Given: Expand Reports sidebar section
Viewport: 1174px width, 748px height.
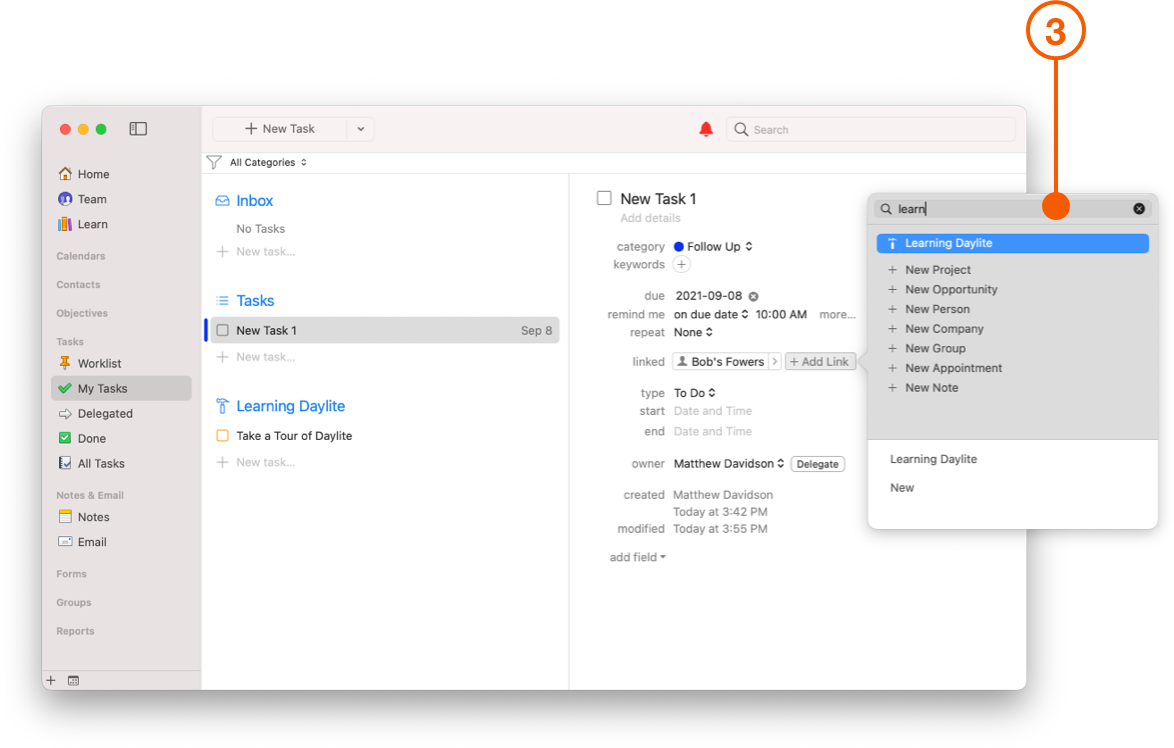Looking at the screenshot, I should pos(75,631).
